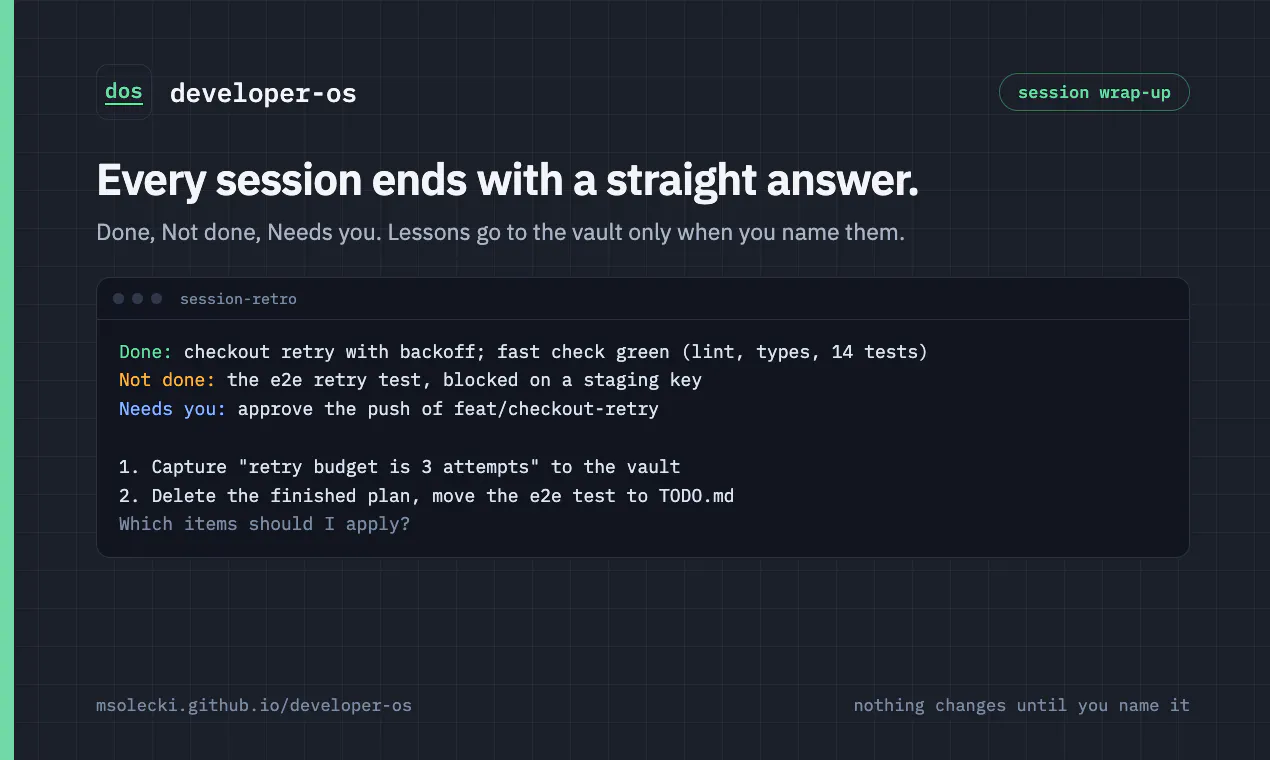Click the Which items should I apply prompt
1270x760 pixels.
pyautogui.click(x=265, y=524)
